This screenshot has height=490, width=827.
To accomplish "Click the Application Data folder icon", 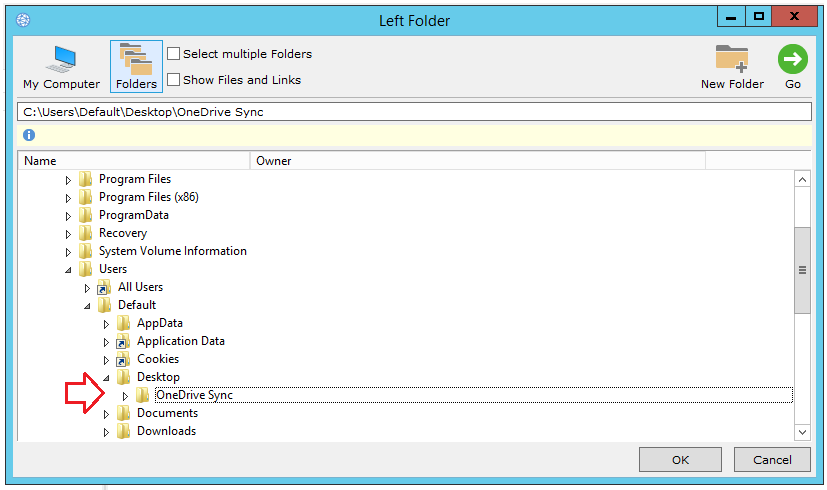I will pyautogui.click(x=124, y=341).
